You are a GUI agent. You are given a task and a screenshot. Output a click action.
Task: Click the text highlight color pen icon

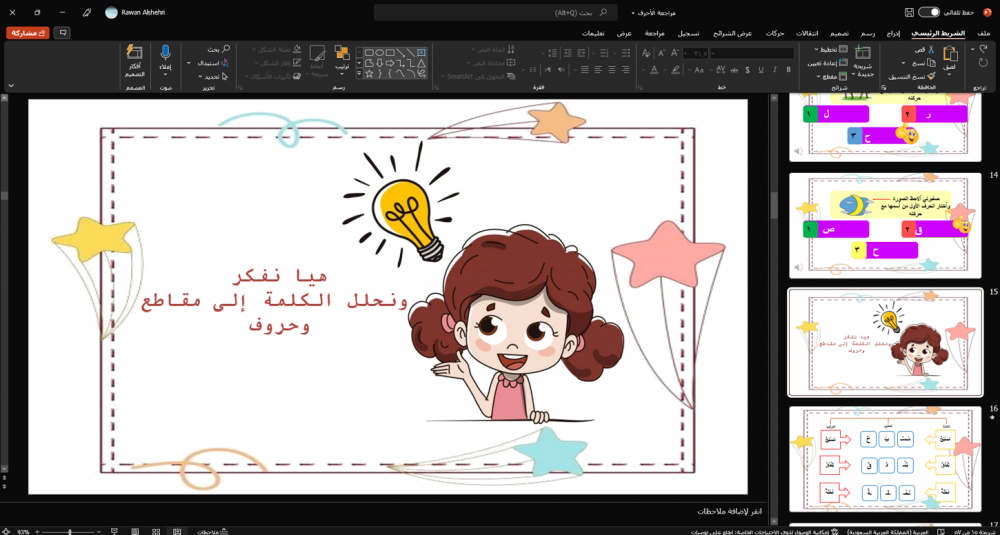675,70
